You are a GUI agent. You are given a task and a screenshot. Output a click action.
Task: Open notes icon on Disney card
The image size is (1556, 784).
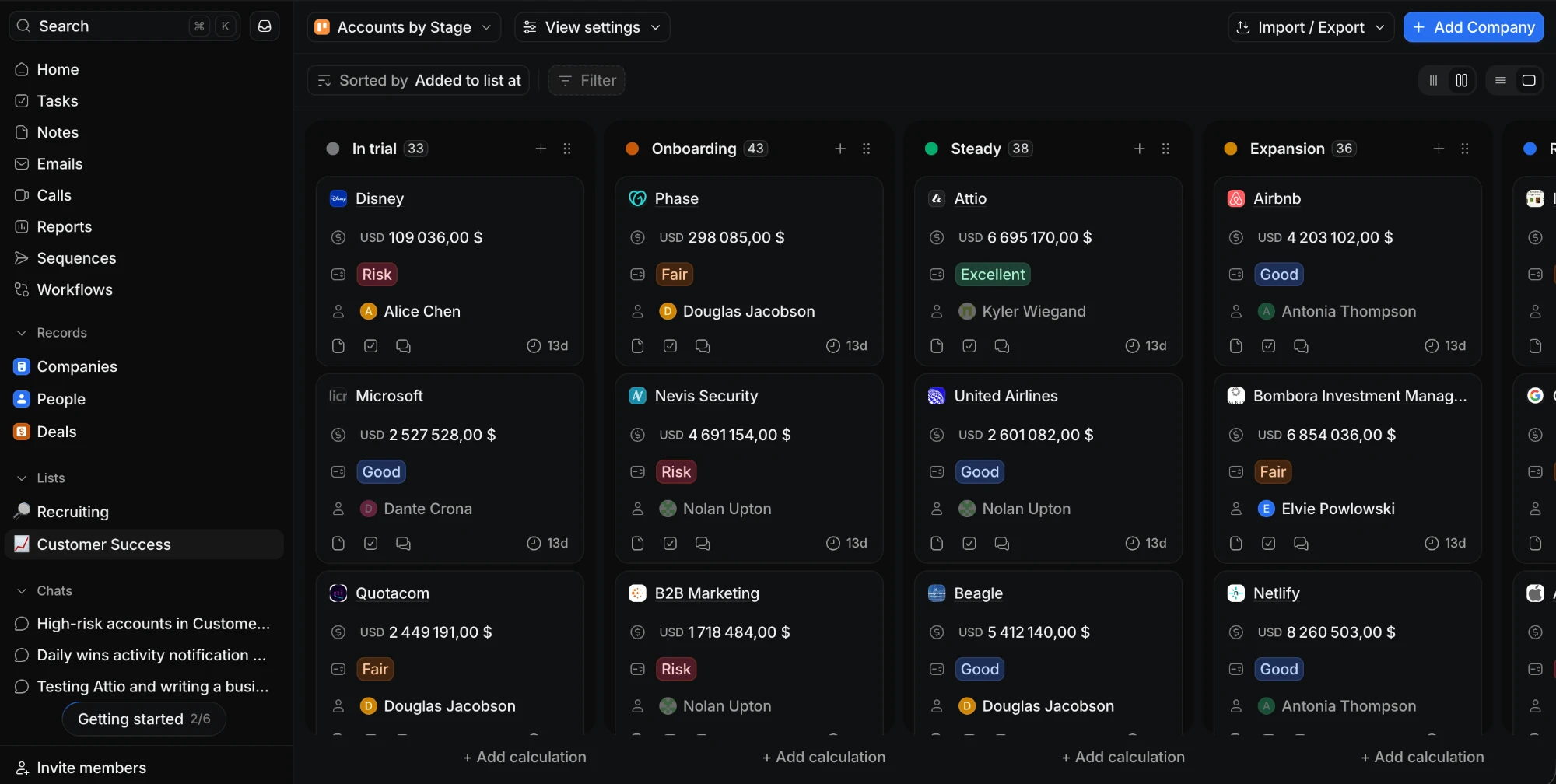point(338,346)
